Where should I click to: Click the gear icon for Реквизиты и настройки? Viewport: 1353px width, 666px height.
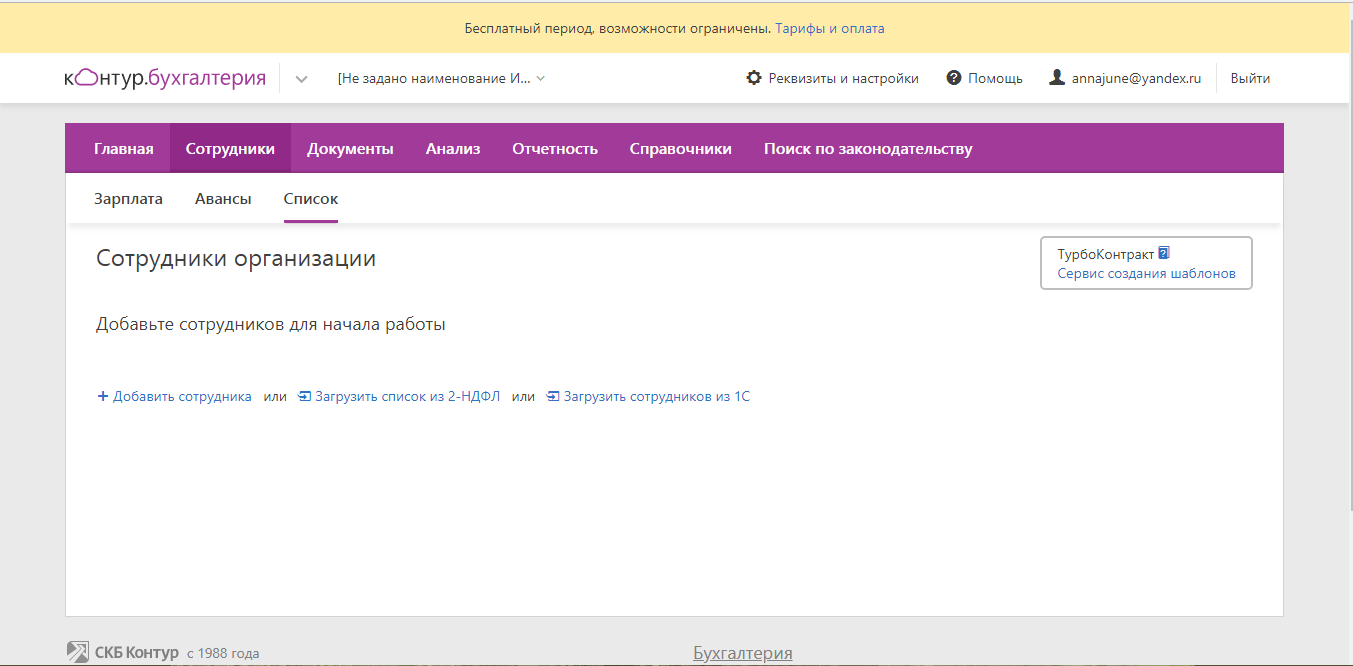coord(754,78)
